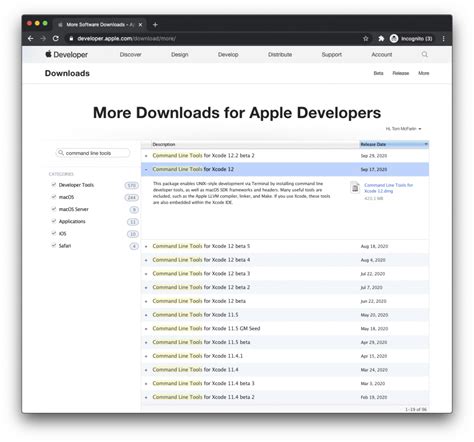Viewport: 474px width, 442px height.
Task: Open a new tab with plus icon
Action: click(x=155, y=25)
